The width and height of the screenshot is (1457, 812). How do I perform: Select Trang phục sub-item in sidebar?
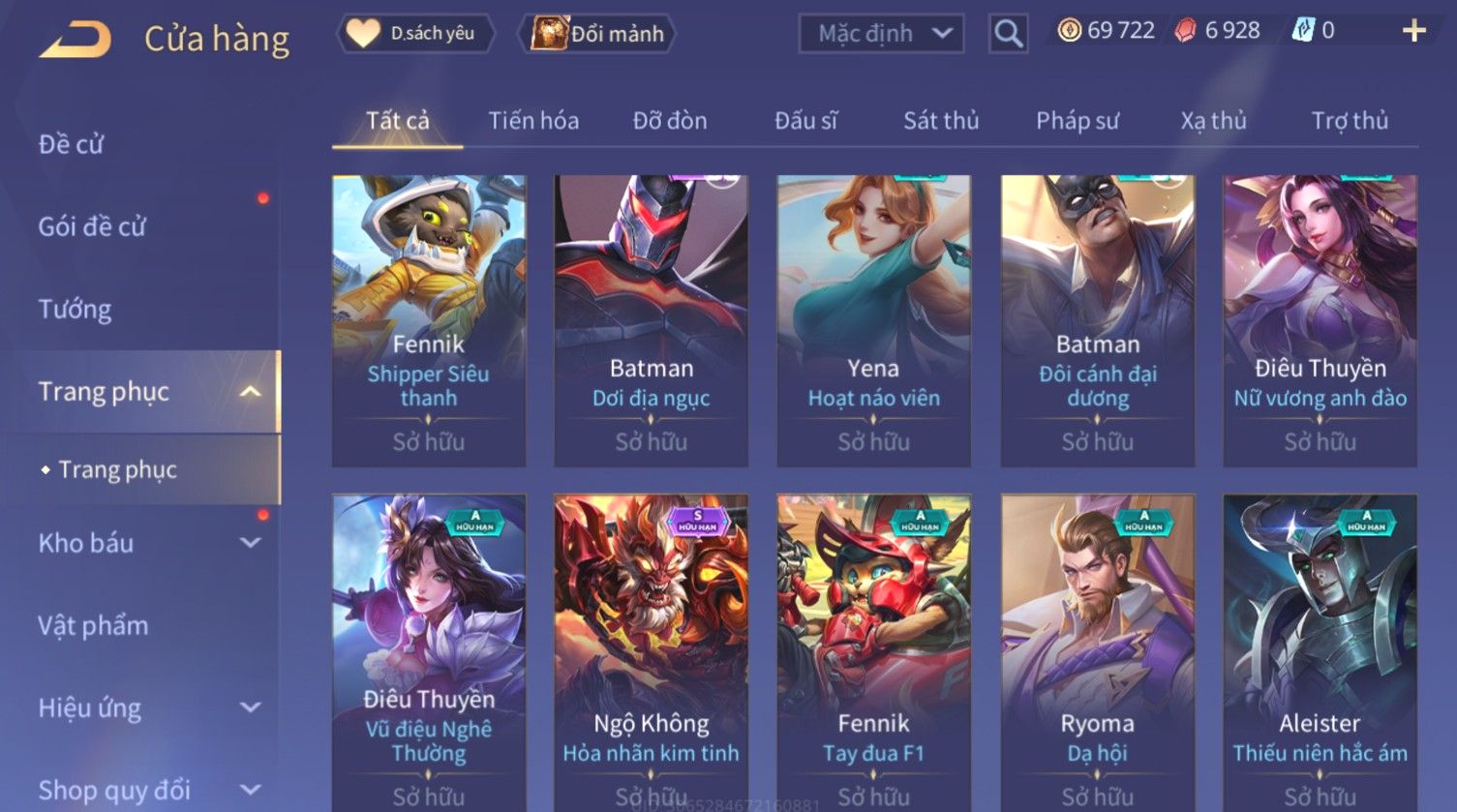[x=117, y=469]
